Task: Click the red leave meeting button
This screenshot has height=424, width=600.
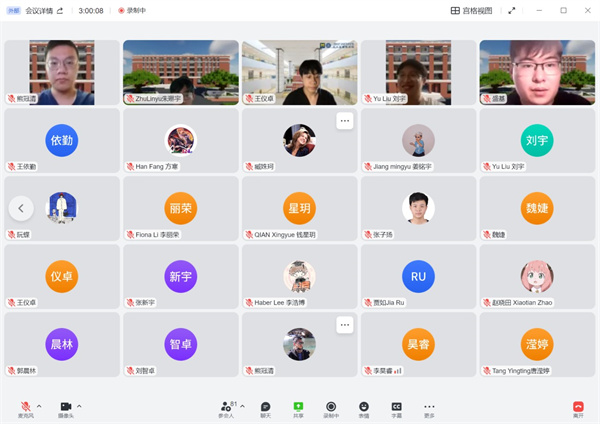Action: click(x=578, y=407)
